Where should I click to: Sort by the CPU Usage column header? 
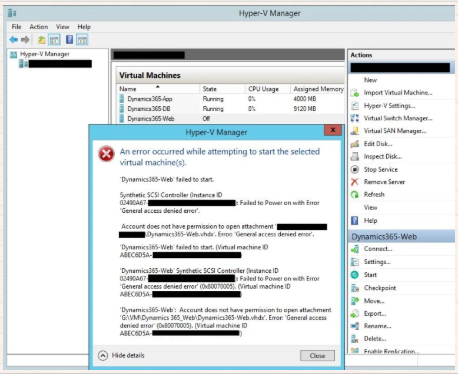[x=268, y=89]
